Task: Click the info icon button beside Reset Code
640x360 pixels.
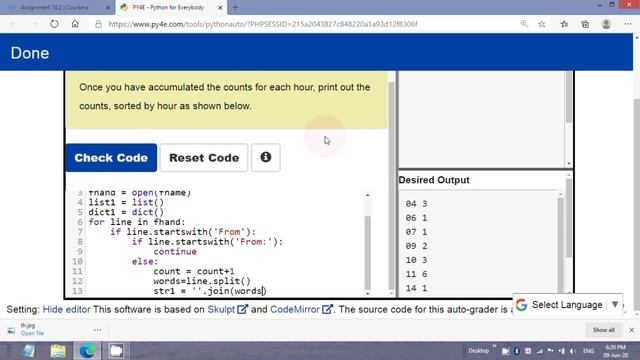Action: tap(266, 158)
